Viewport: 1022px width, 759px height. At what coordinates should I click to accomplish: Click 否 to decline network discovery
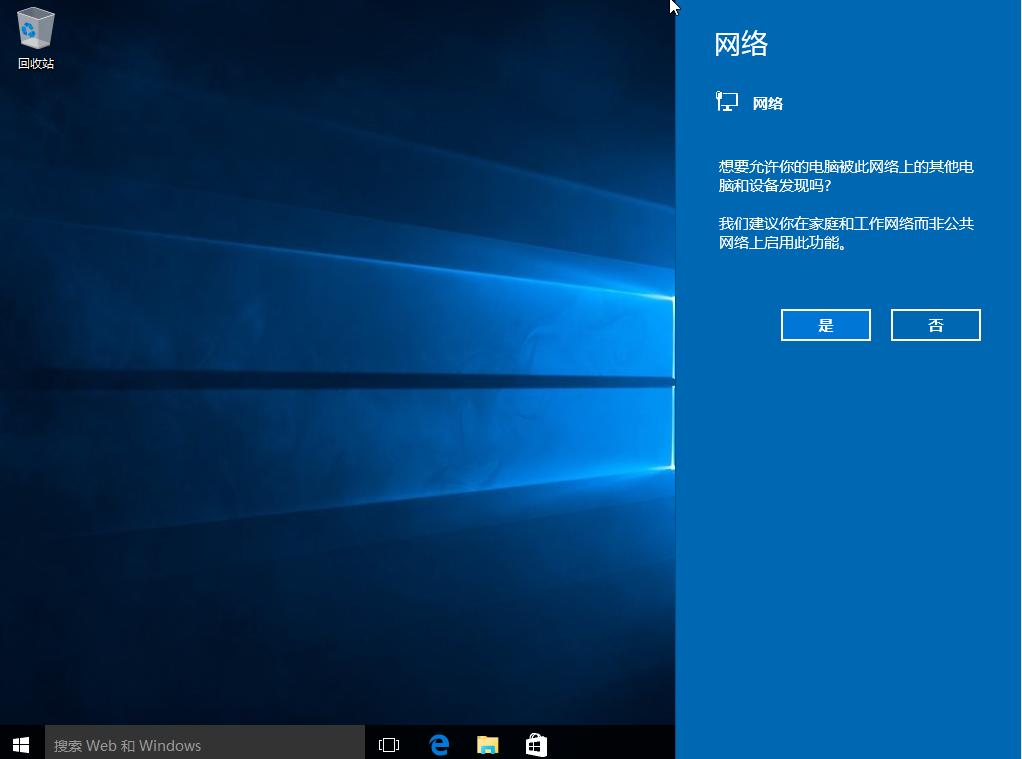pos(935,324)
